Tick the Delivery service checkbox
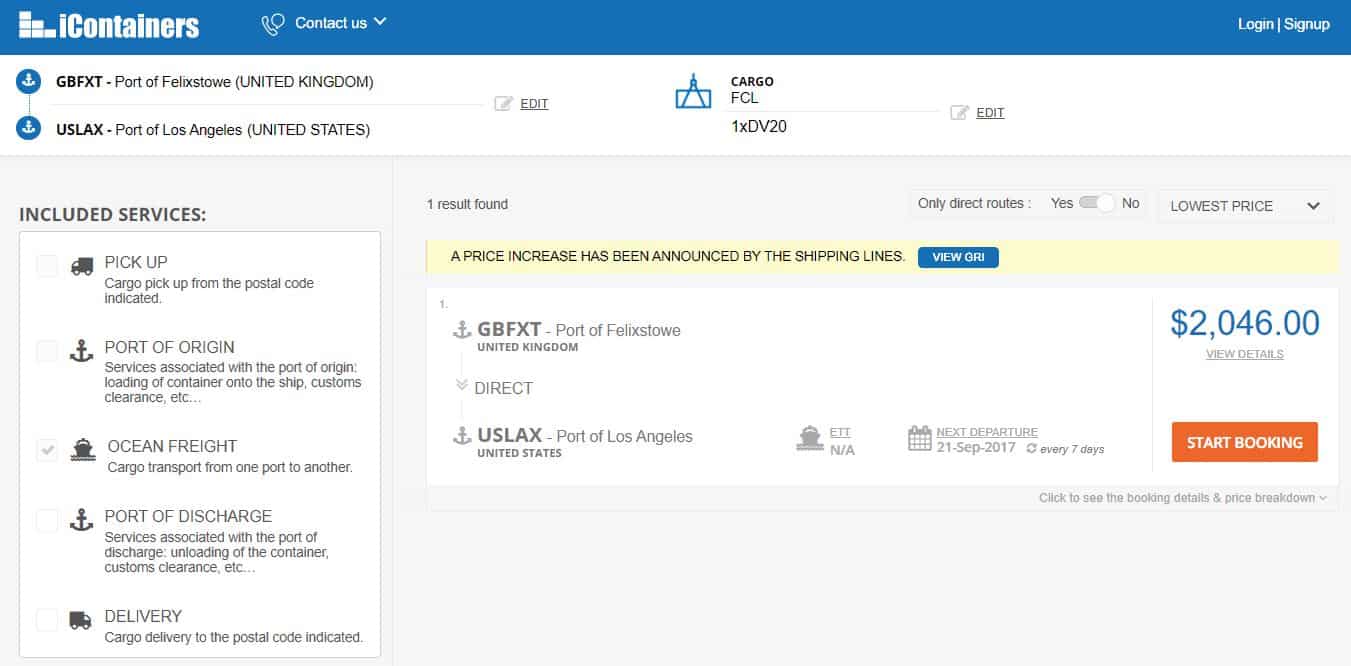The height and width of the screenshot is (666, 1351). click(x=47, y=620)
